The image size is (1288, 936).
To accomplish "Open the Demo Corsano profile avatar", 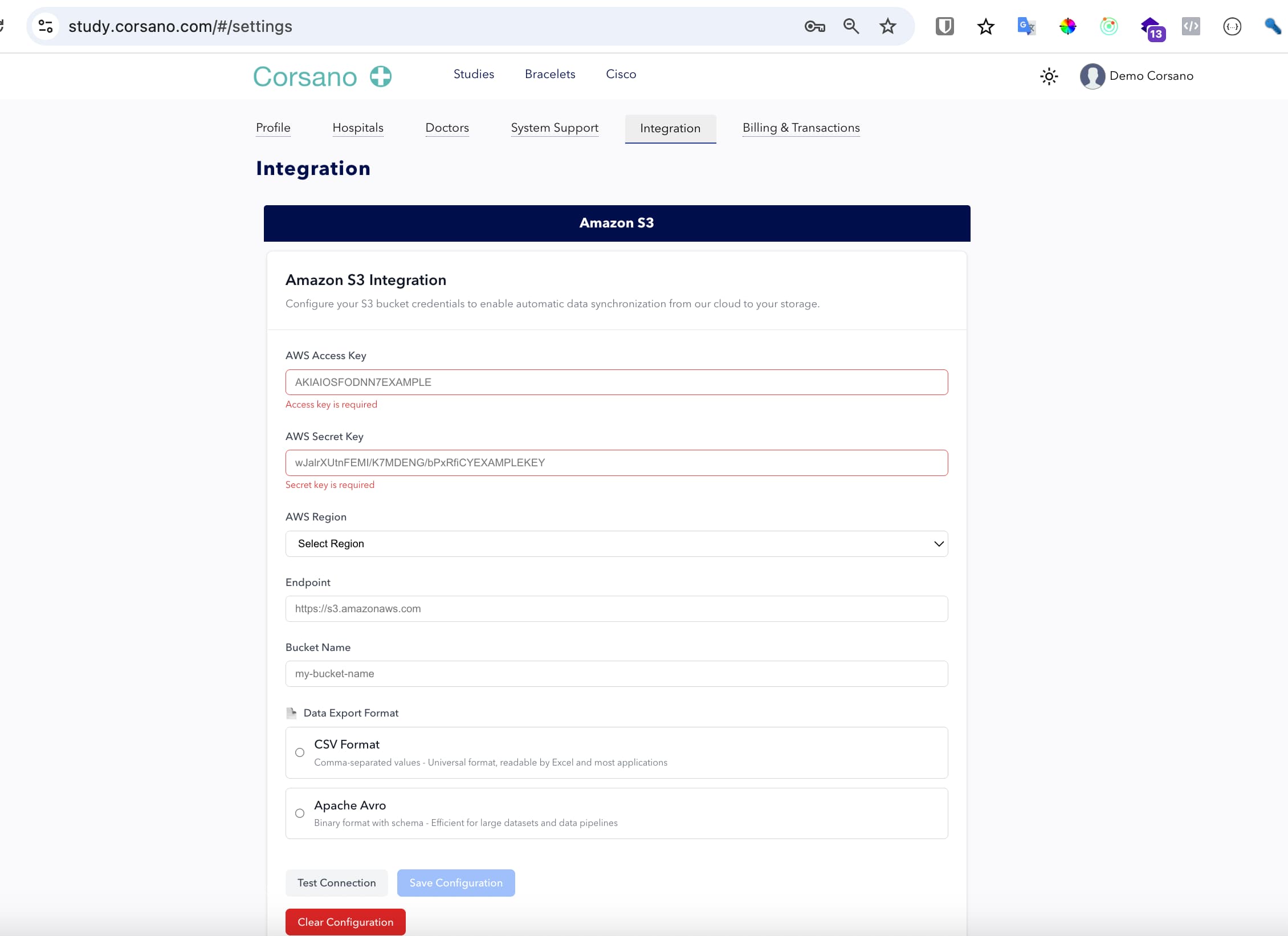I will 1093,76.
